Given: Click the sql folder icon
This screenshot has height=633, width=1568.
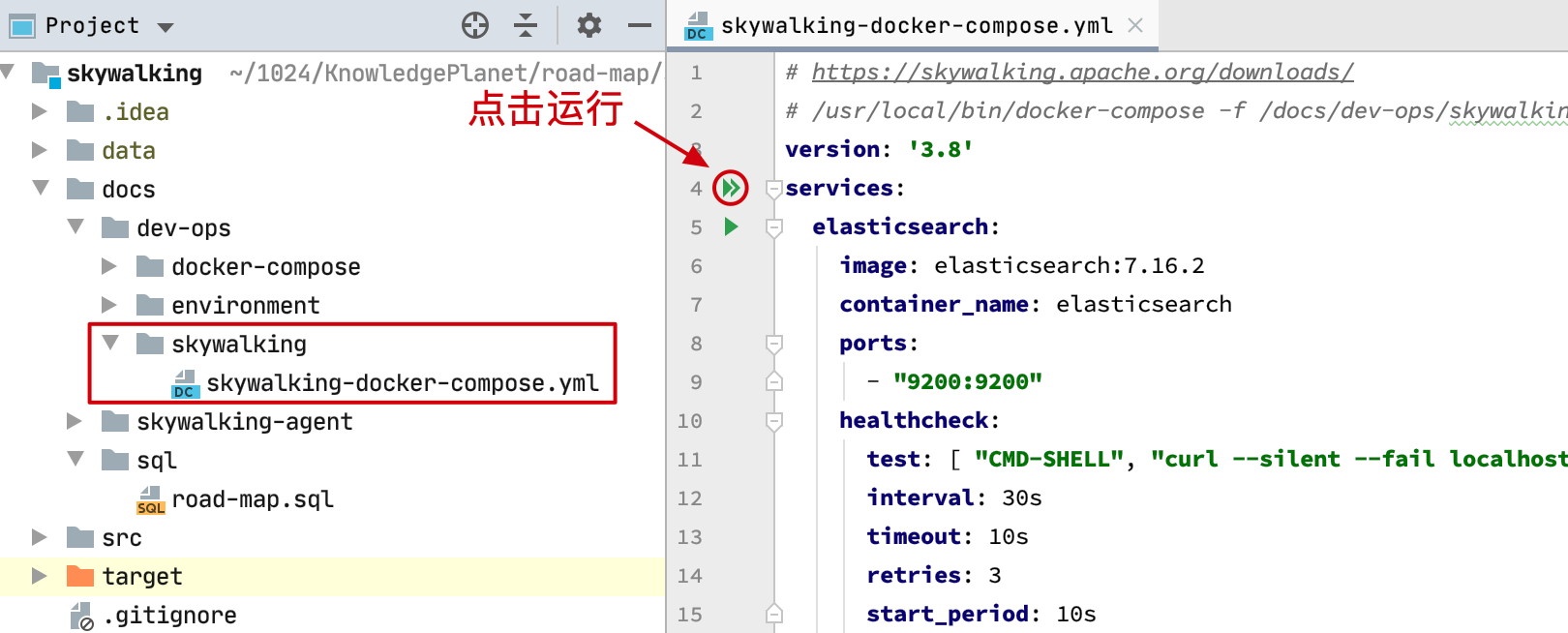Looking at the screenshot, I should pos(115,461).
